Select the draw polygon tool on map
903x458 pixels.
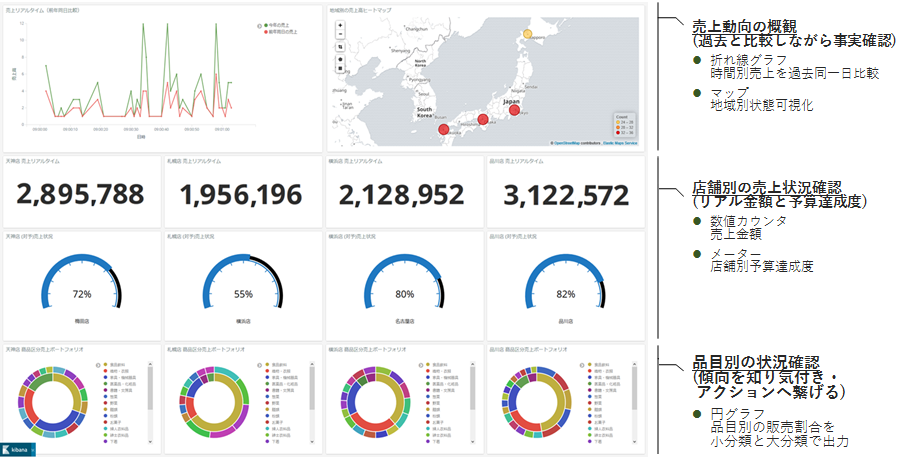340,59
